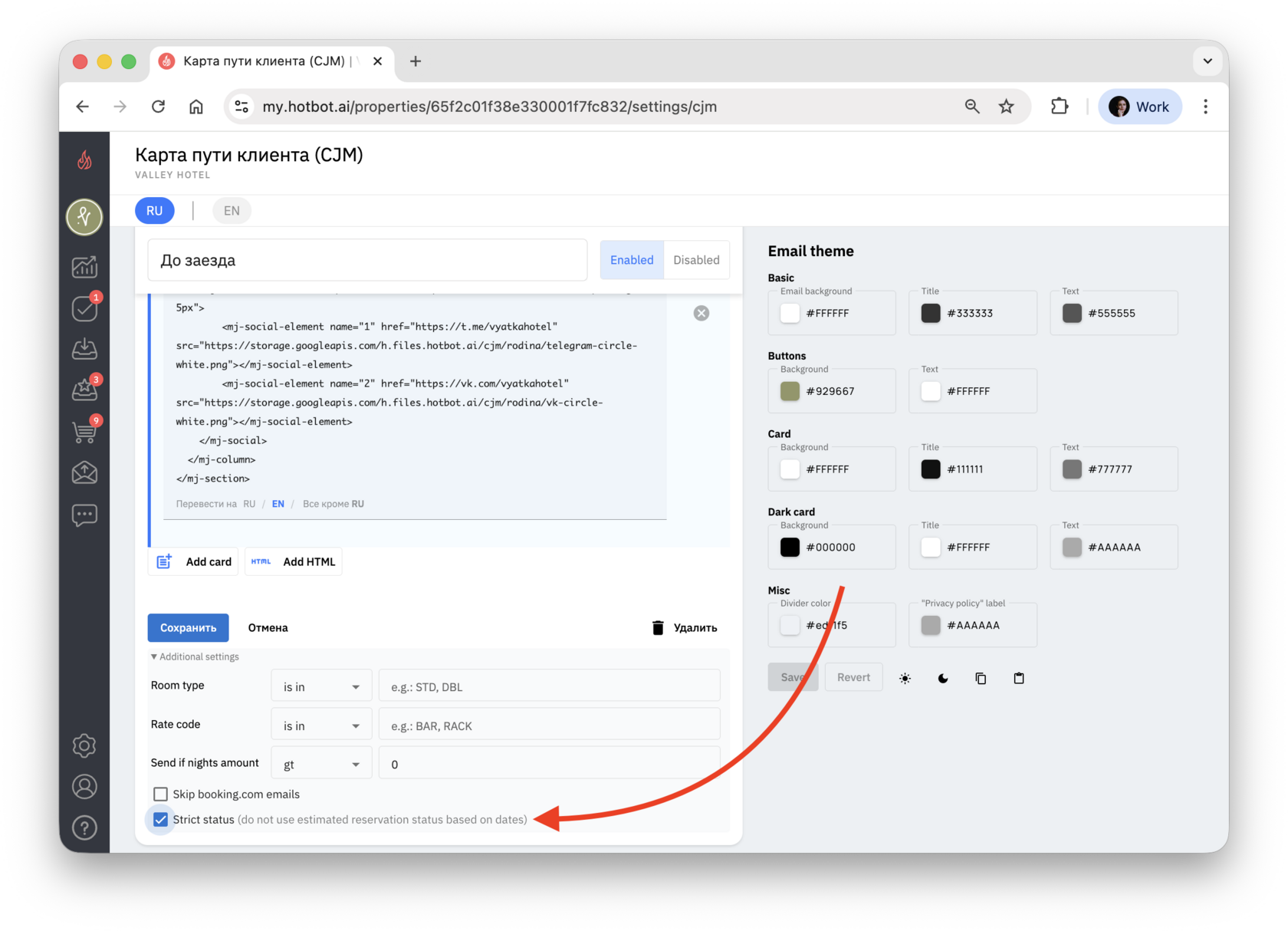Open the settings gear in sidebar
The width and height of the screenshot is (1288, 931).
84,745
